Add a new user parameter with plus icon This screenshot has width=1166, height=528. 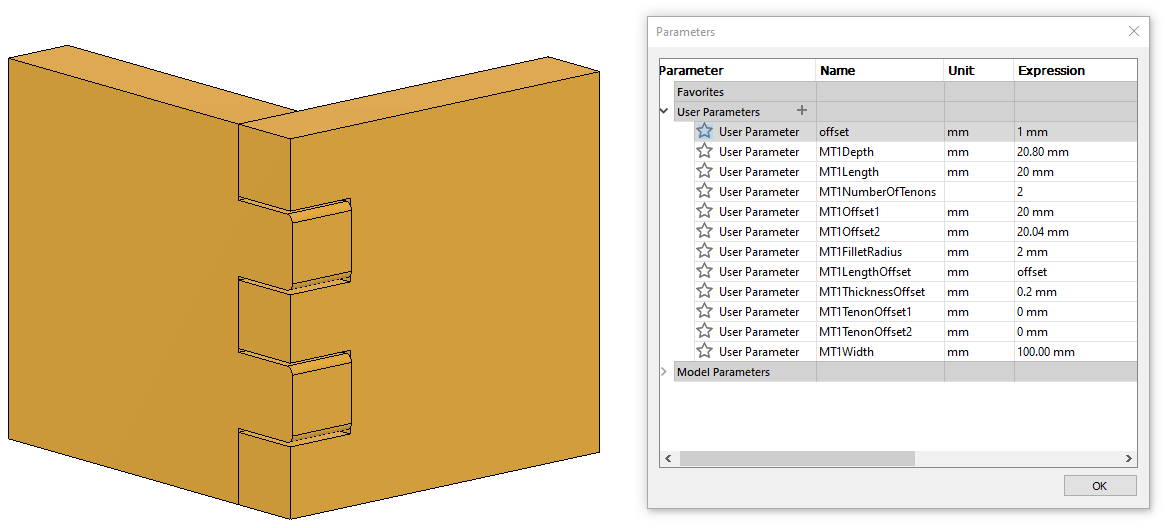click(x=801, y=111)
